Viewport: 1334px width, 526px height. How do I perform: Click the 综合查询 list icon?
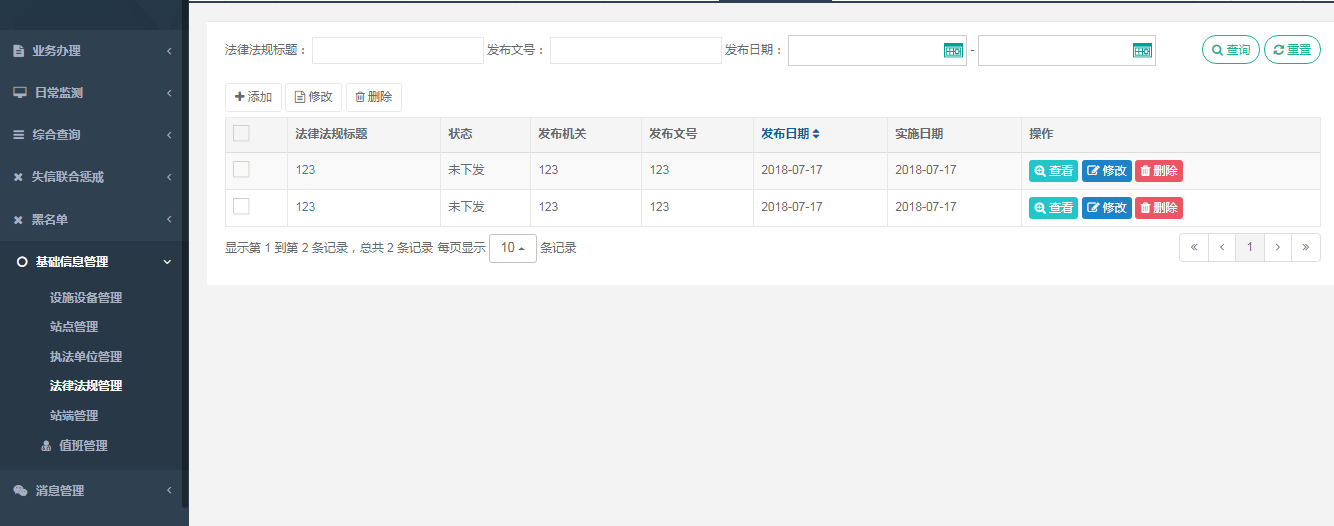18,135
